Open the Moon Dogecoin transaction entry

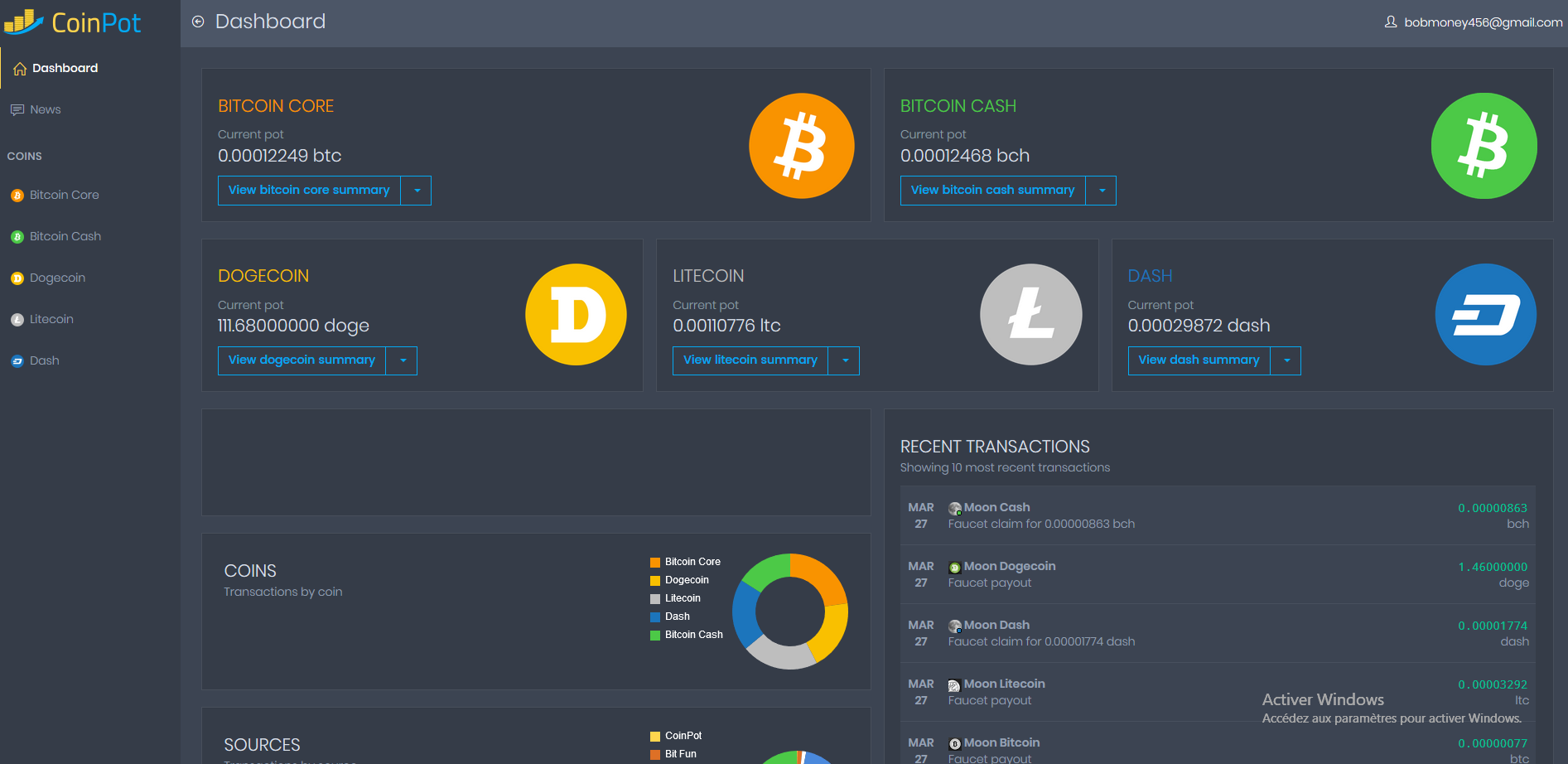[x=1218, y=574]
